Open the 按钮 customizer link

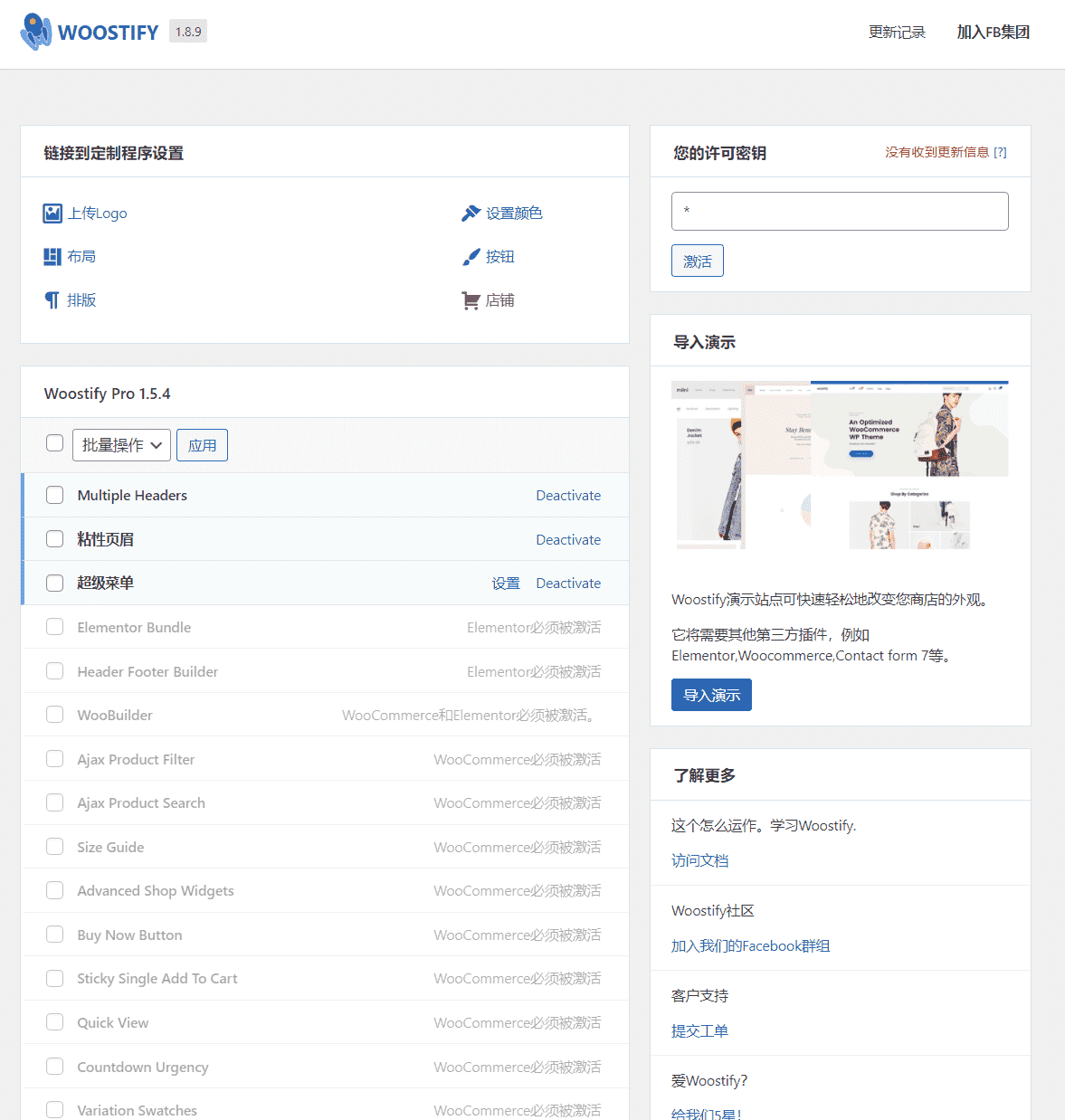[499, 257]
